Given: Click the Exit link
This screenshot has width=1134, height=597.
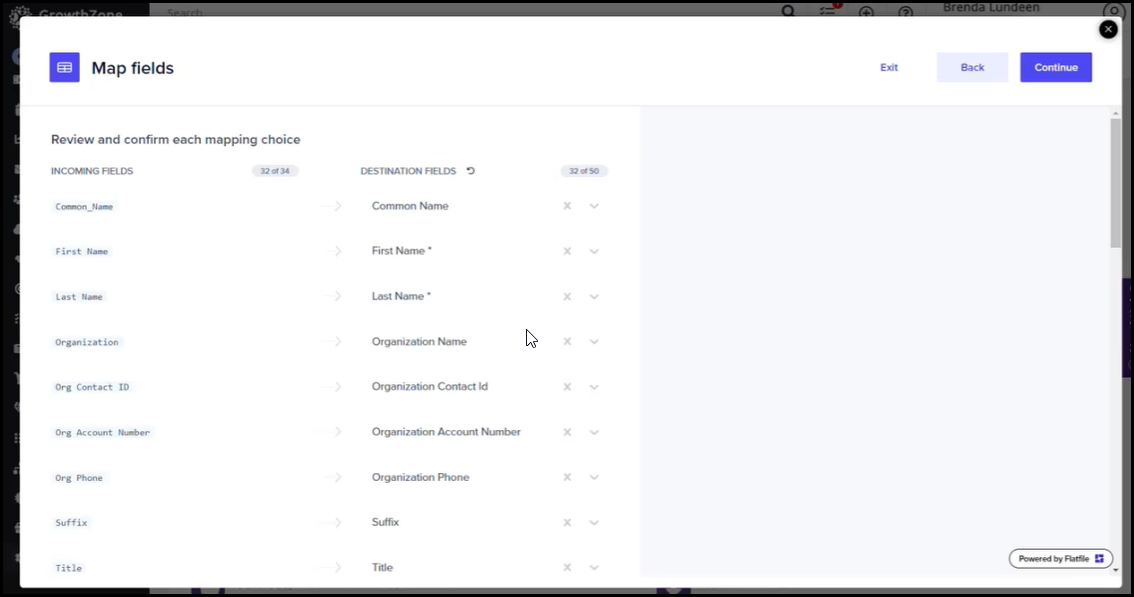Looking at the screenshot, I should point(889,68).
